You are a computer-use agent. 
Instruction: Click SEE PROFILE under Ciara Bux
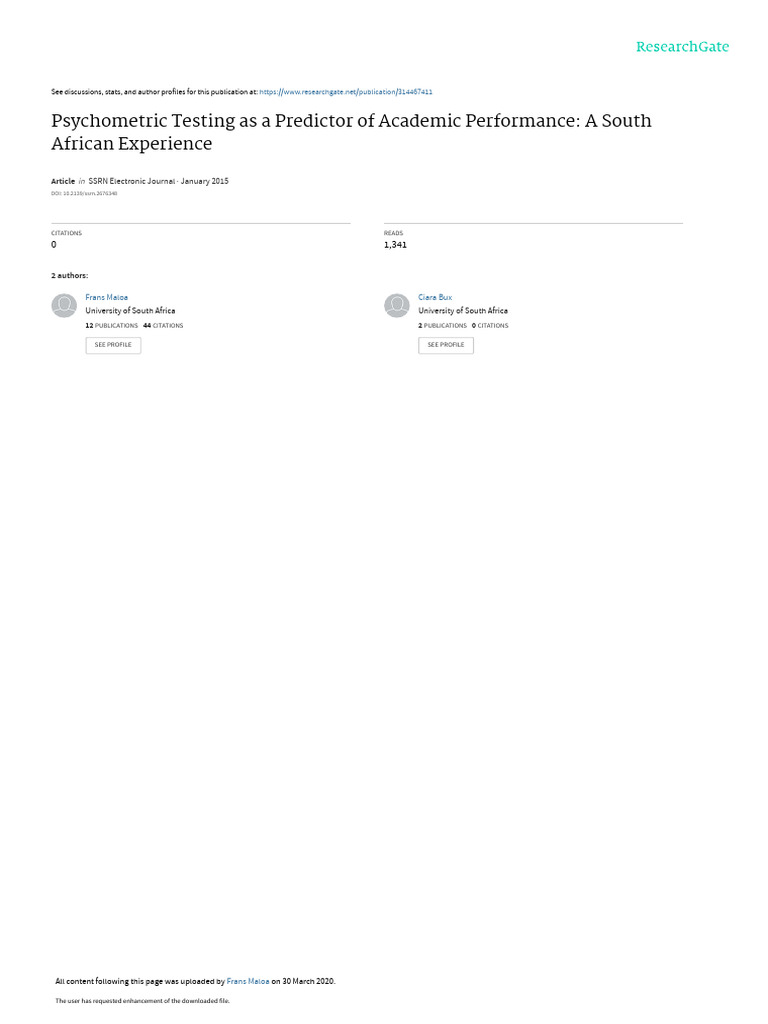point(446,345)
